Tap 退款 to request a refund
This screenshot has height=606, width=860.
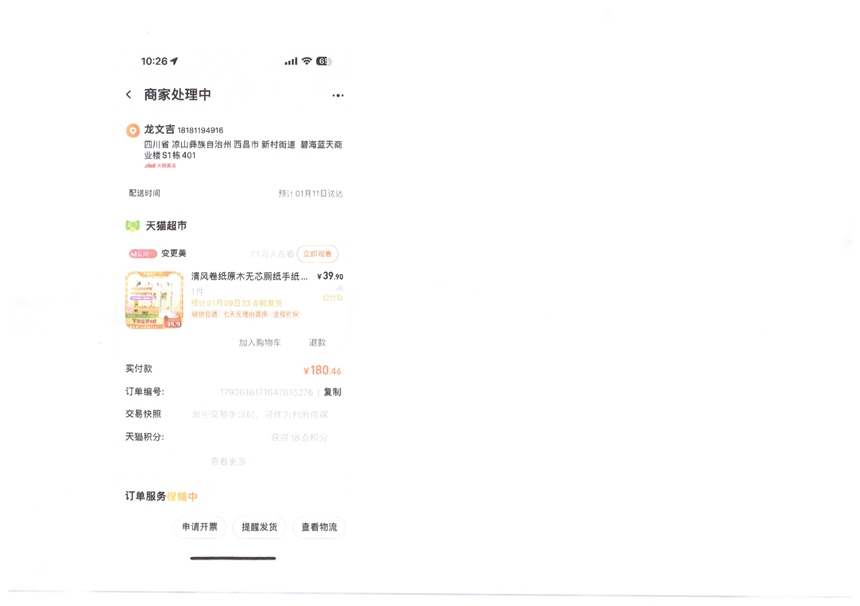318,343
